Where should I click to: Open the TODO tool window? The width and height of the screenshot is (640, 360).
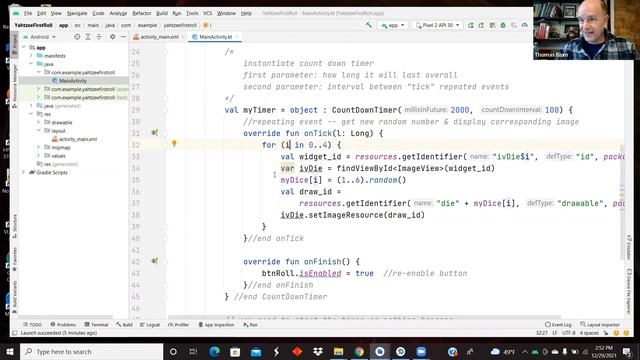33,324
